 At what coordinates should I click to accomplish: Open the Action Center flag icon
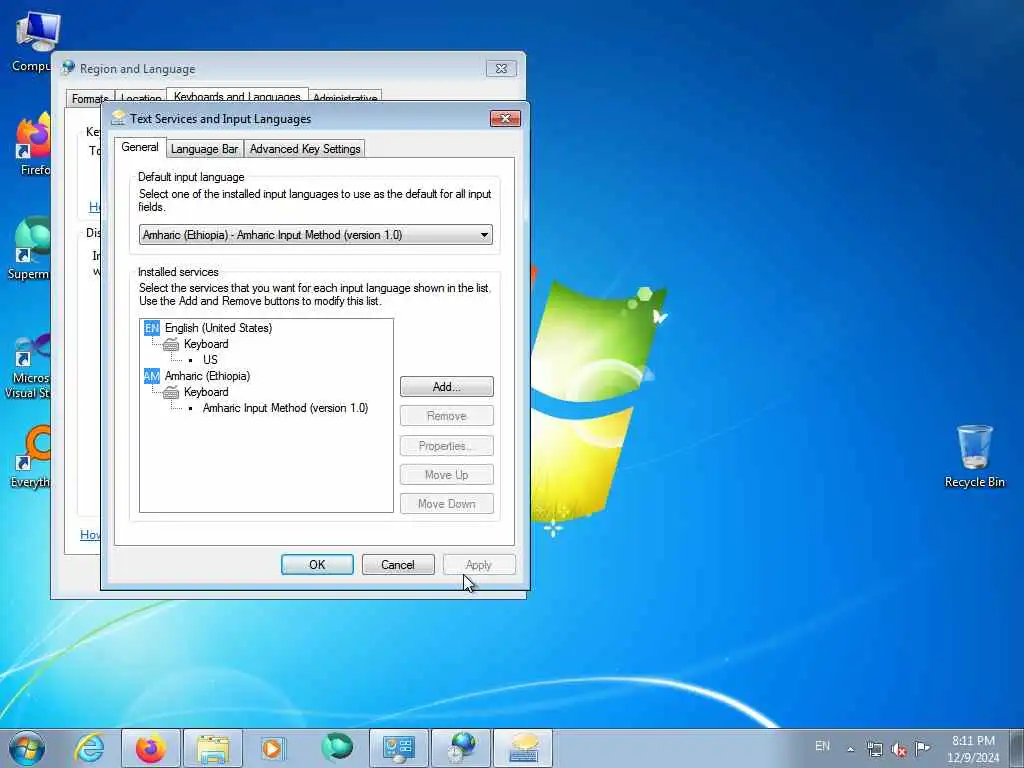pos(923,748)
